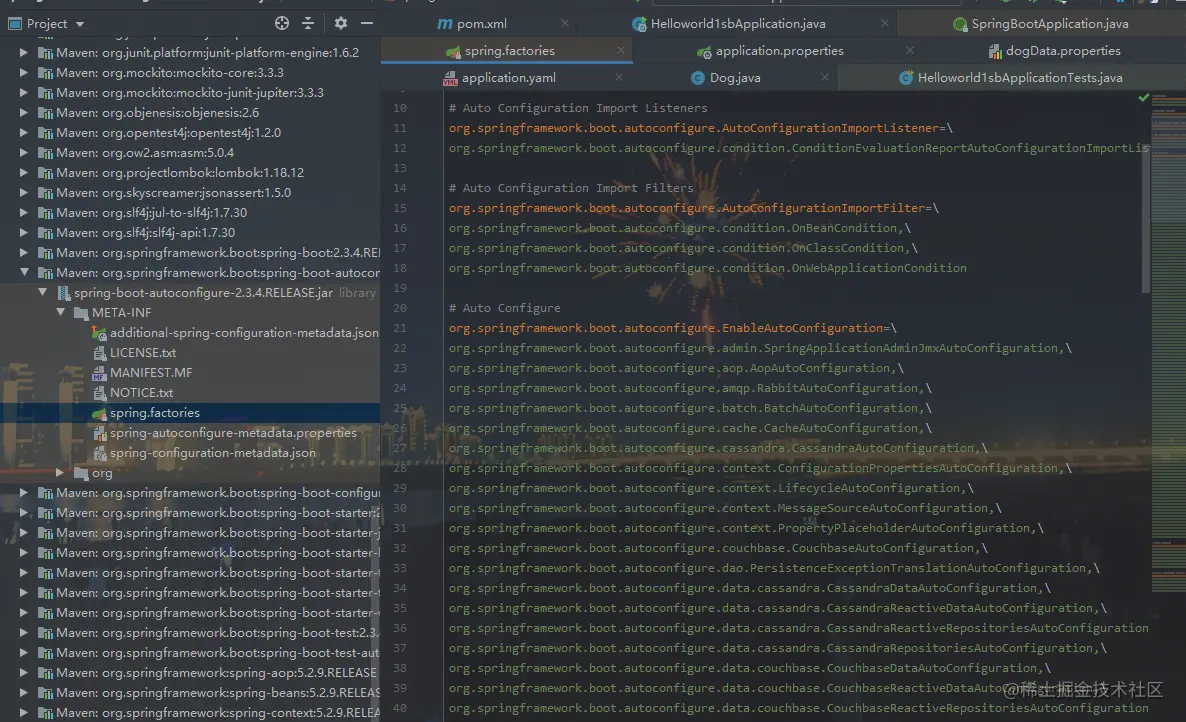Open the application.properties tab
The width and height of the screenshot is (1186, 722).
(780, 51)
